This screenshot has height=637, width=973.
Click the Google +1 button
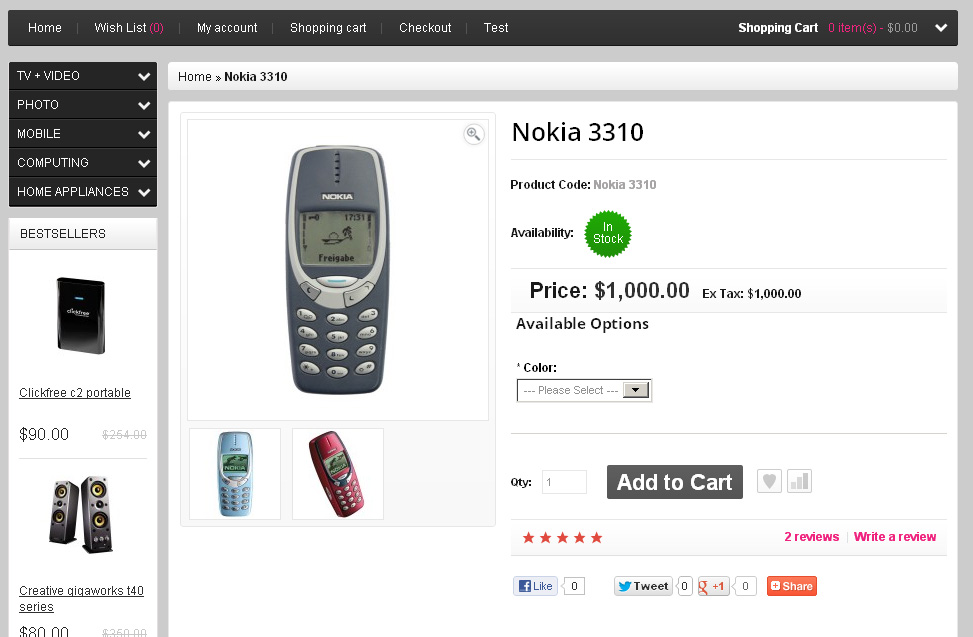pos(713,586)
